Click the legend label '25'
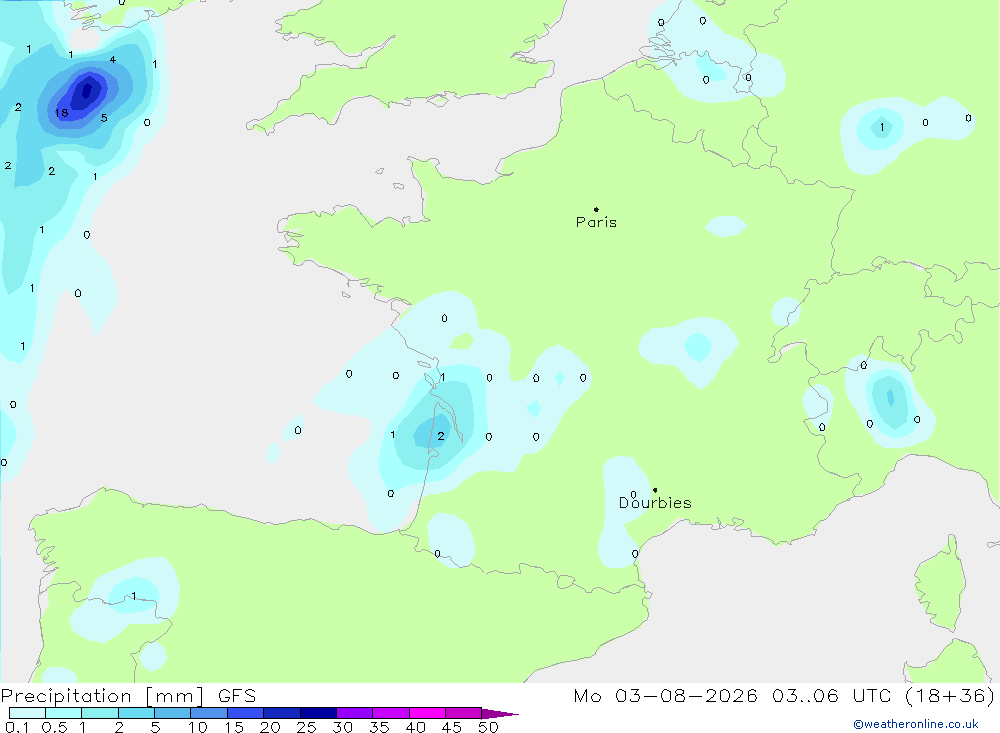Screen dimensions: 1000x733 306,727
